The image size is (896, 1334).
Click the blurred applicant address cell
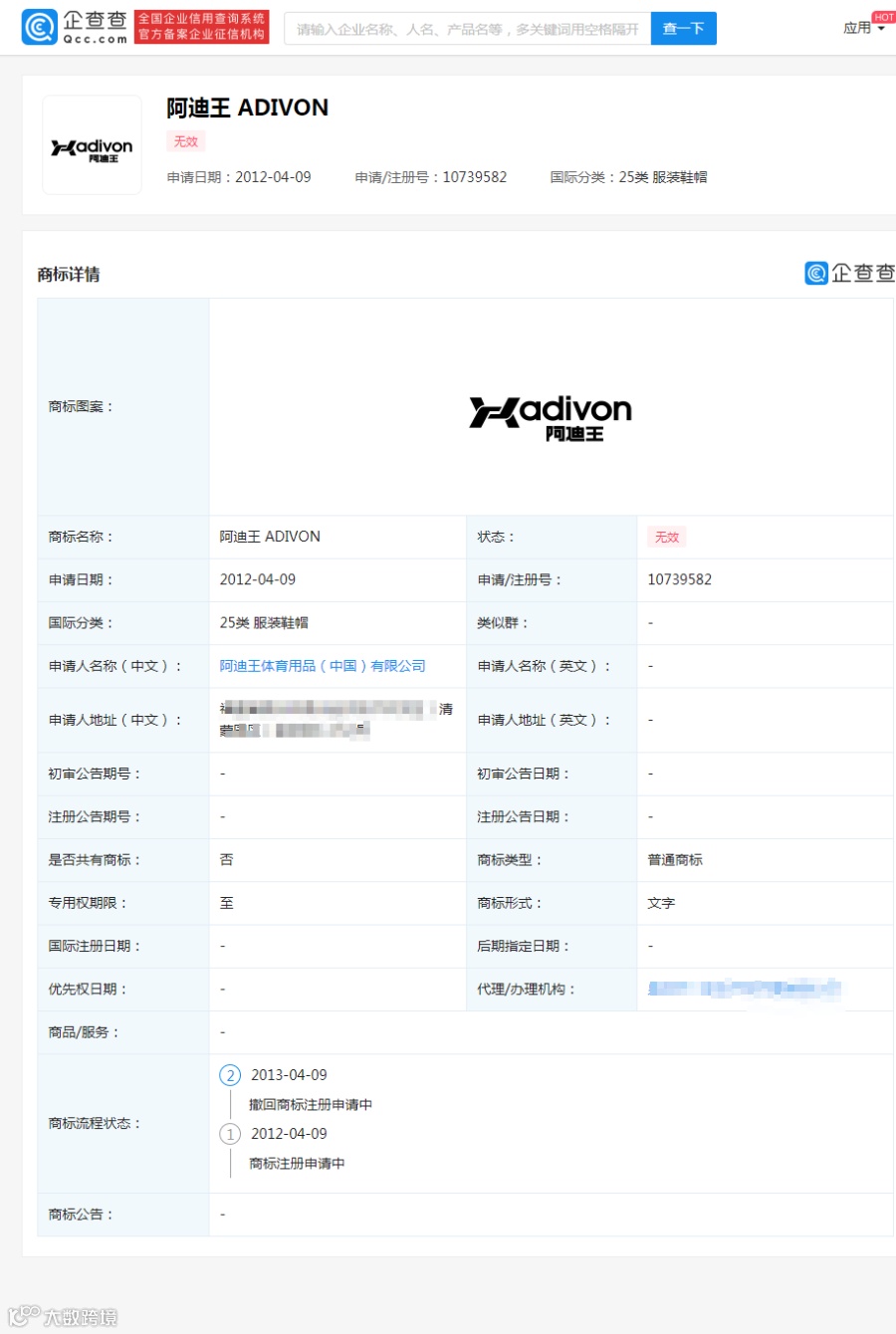click(x=336, y=720)
